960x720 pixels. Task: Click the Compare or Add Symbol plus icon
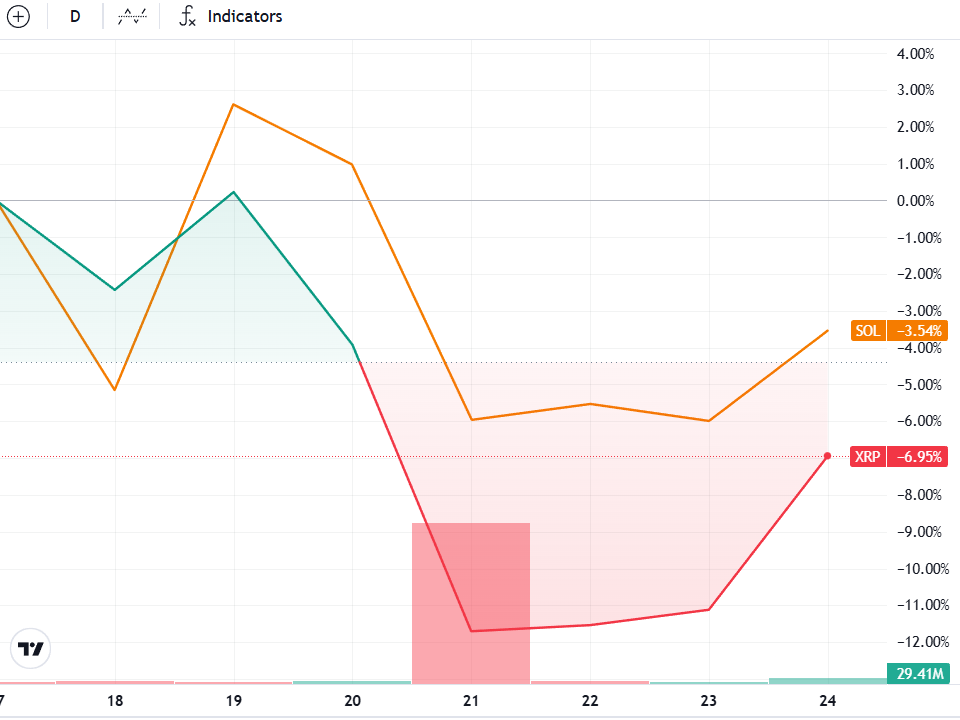click(x=20, y=17)
